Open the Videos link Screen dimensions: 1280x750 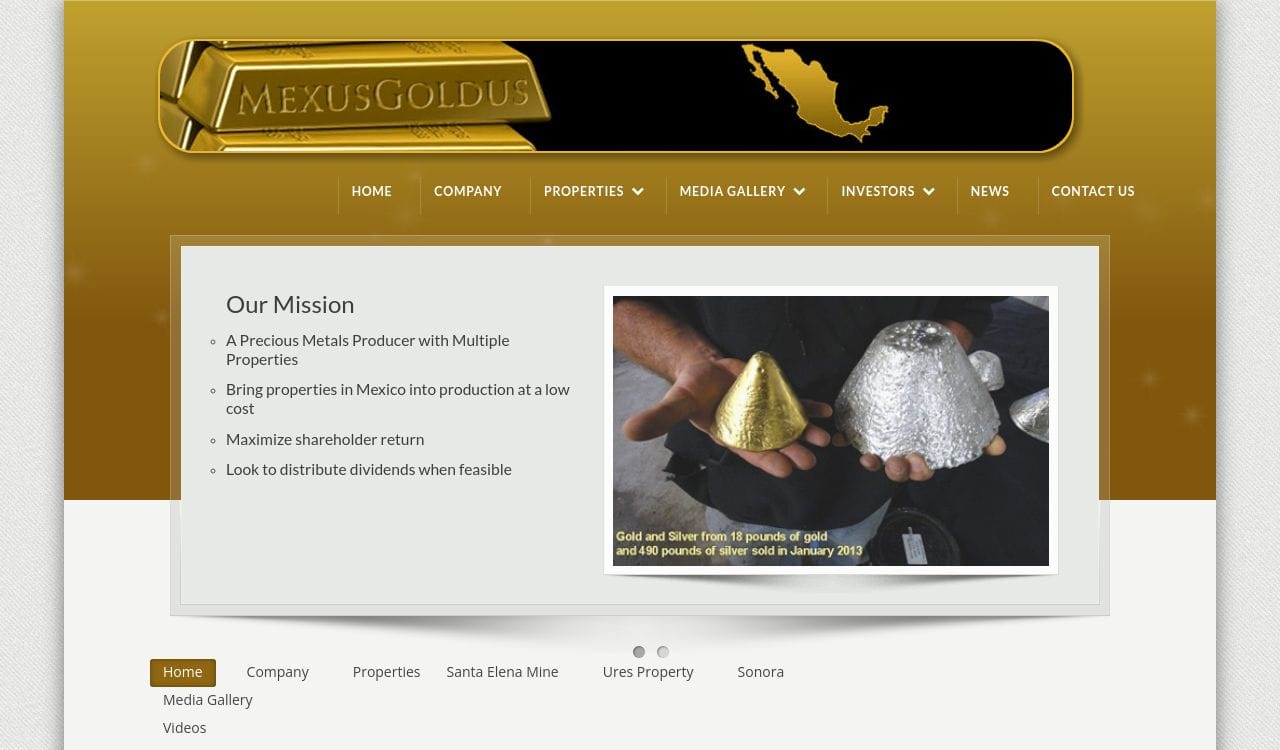tap(185, 728)
